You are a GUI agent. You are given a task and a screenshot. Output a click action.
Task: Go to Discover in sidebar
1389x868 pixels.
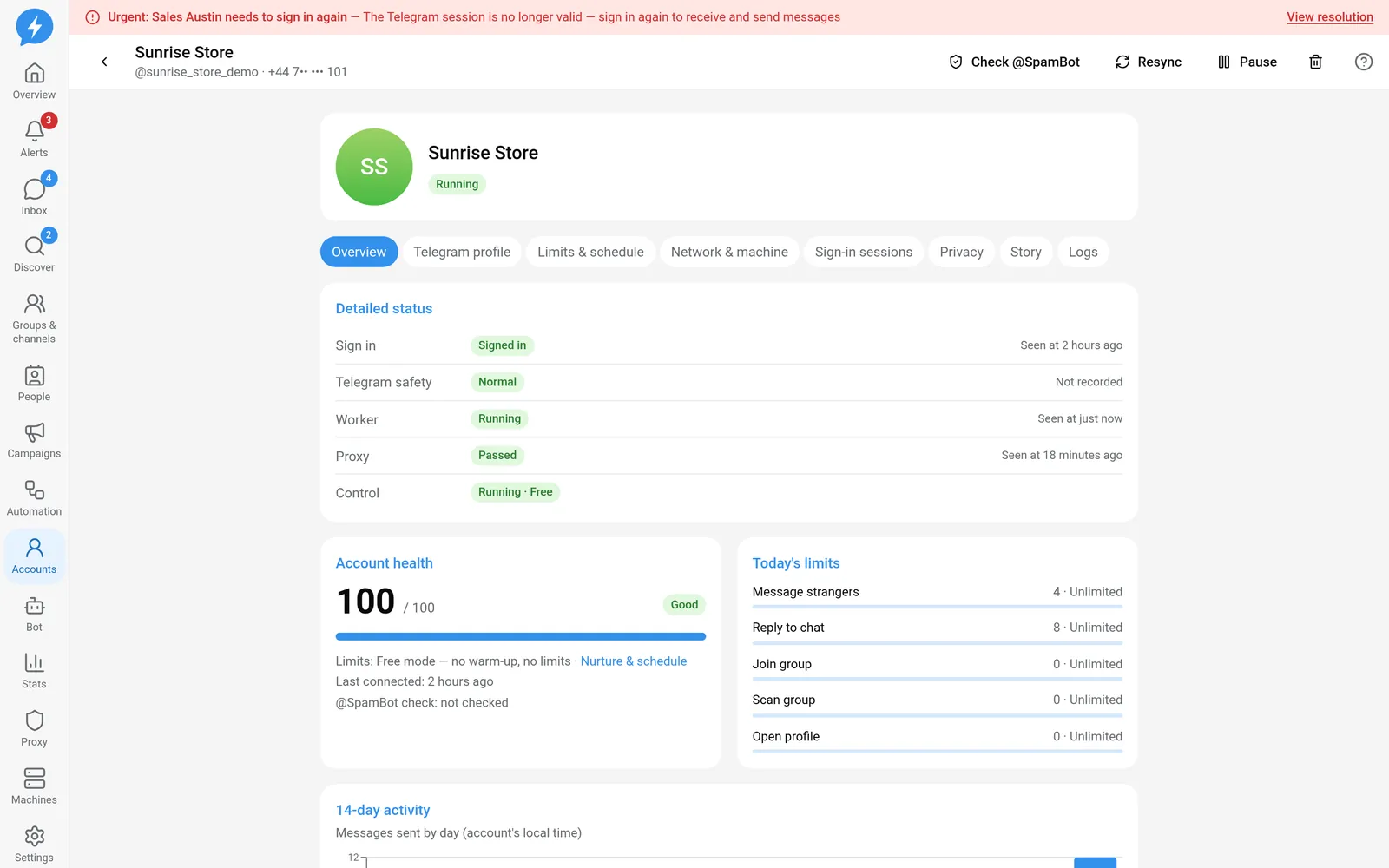point(34,254)
